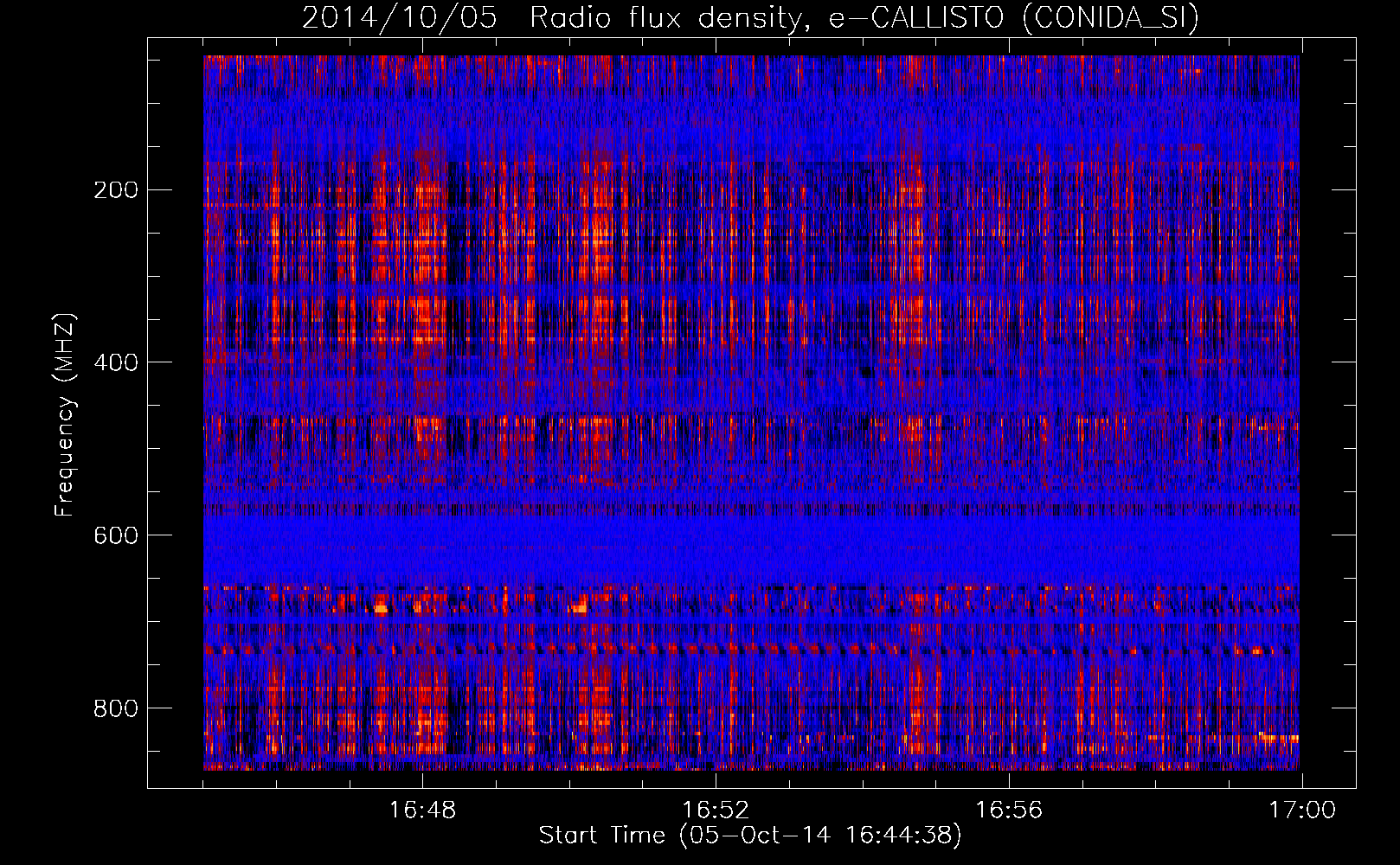Click the 400 frequency tick label
This screenshot has width=1400, height=865.
coord(116,362)
